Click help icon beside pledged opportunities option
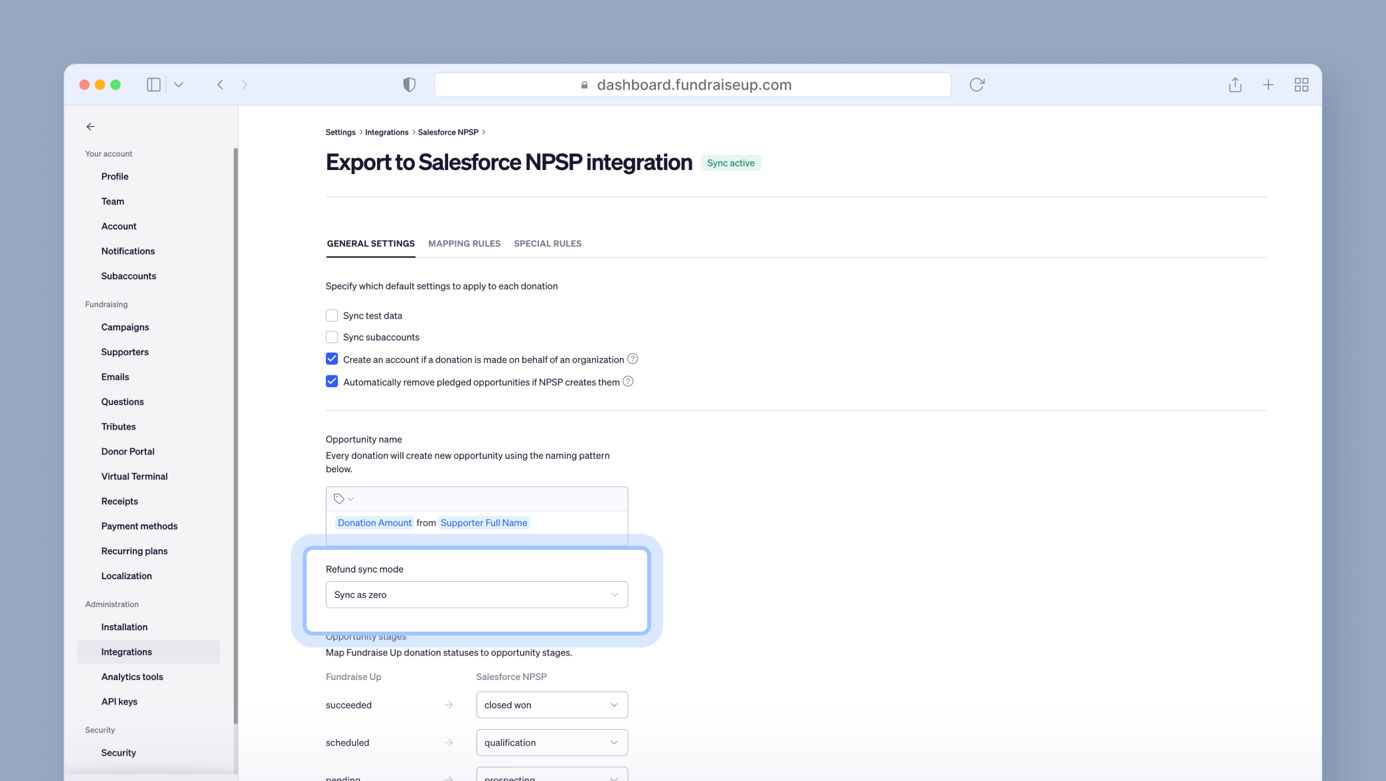Screen dimensions: 1386x781 click(x=628, y=381)
